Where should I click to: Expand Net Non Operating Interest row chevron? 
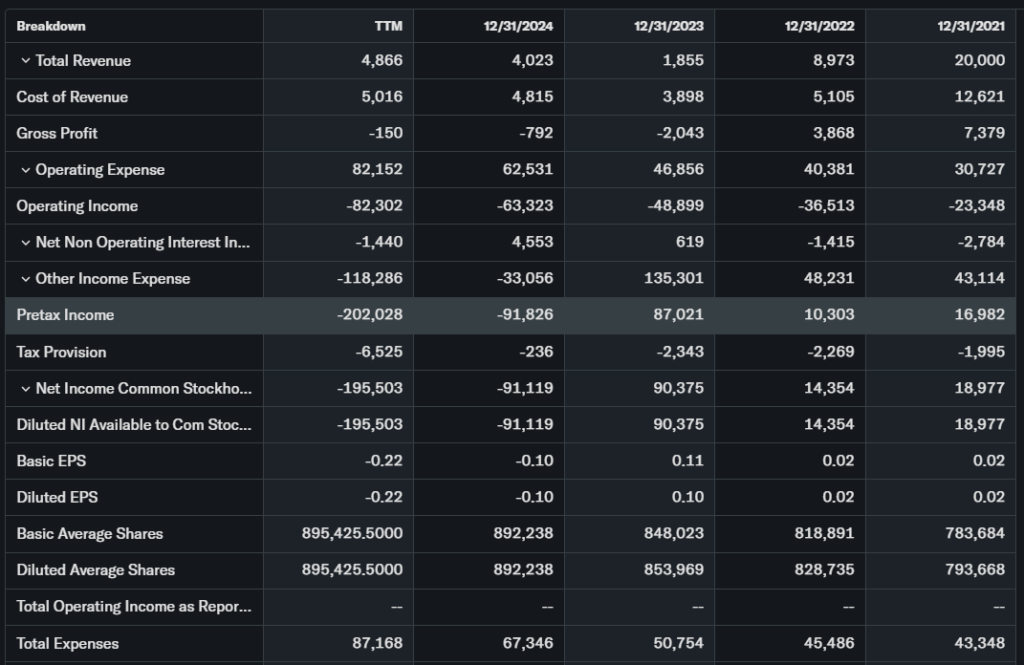(x=25, y=243)
